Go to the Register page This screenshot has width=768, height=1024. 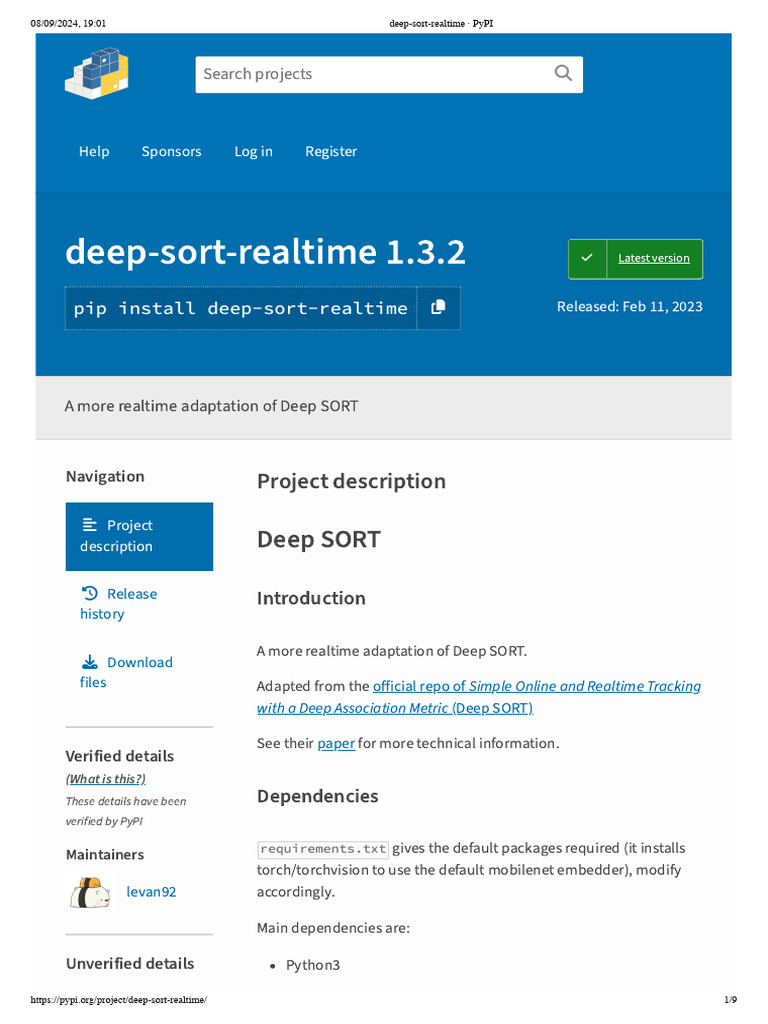331,152
